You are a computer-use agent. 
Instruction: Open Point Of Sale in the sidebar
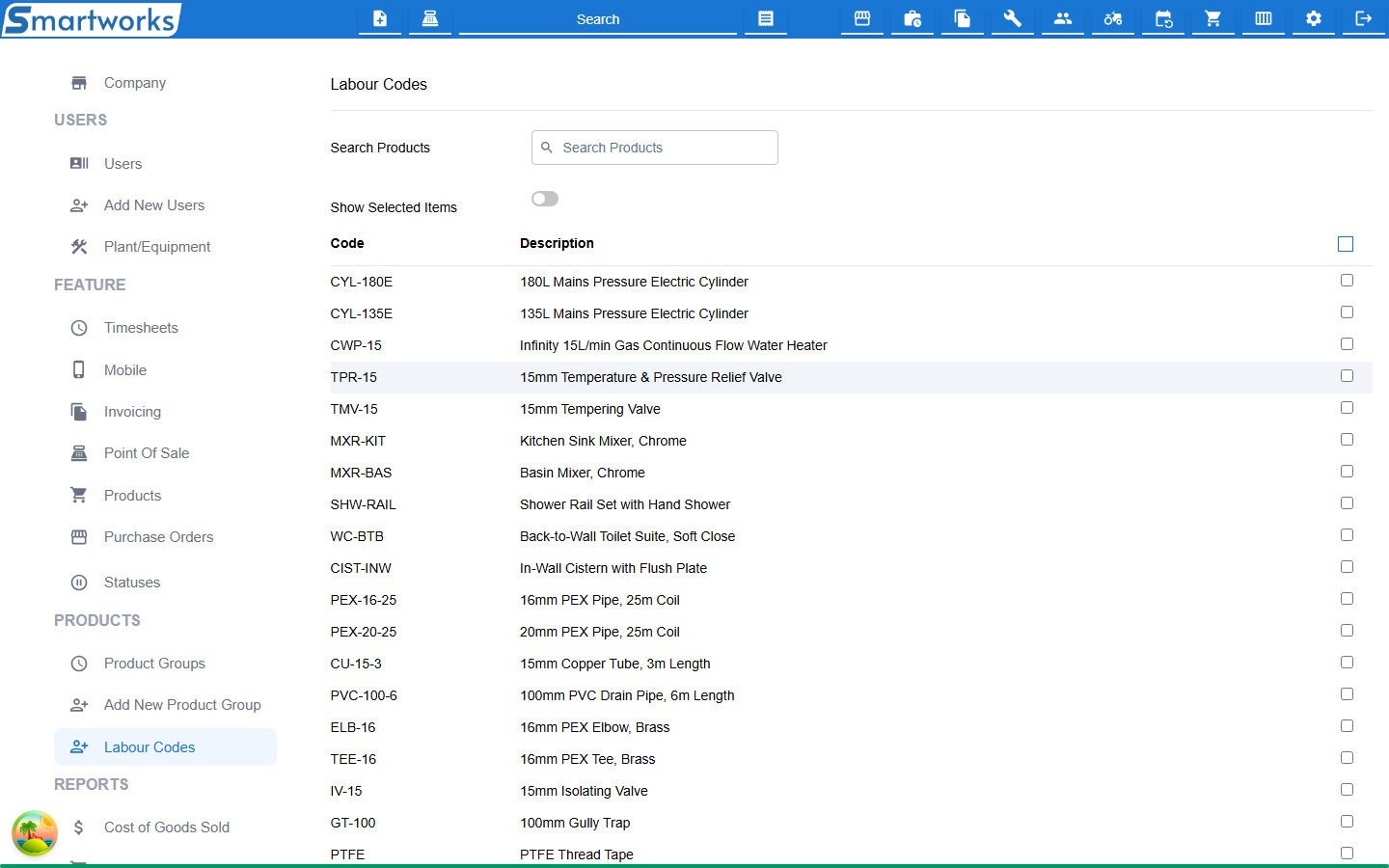[x=165, y=453]
